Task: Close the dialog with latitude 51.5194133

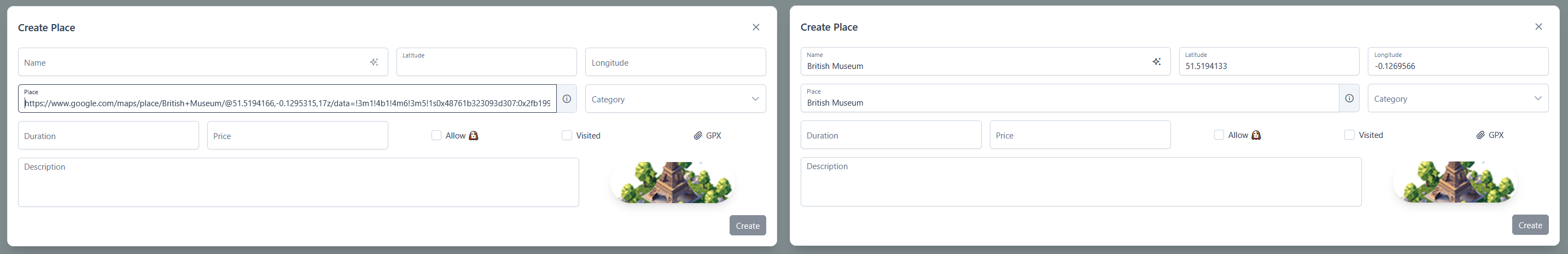Action: click(1538, 27)
